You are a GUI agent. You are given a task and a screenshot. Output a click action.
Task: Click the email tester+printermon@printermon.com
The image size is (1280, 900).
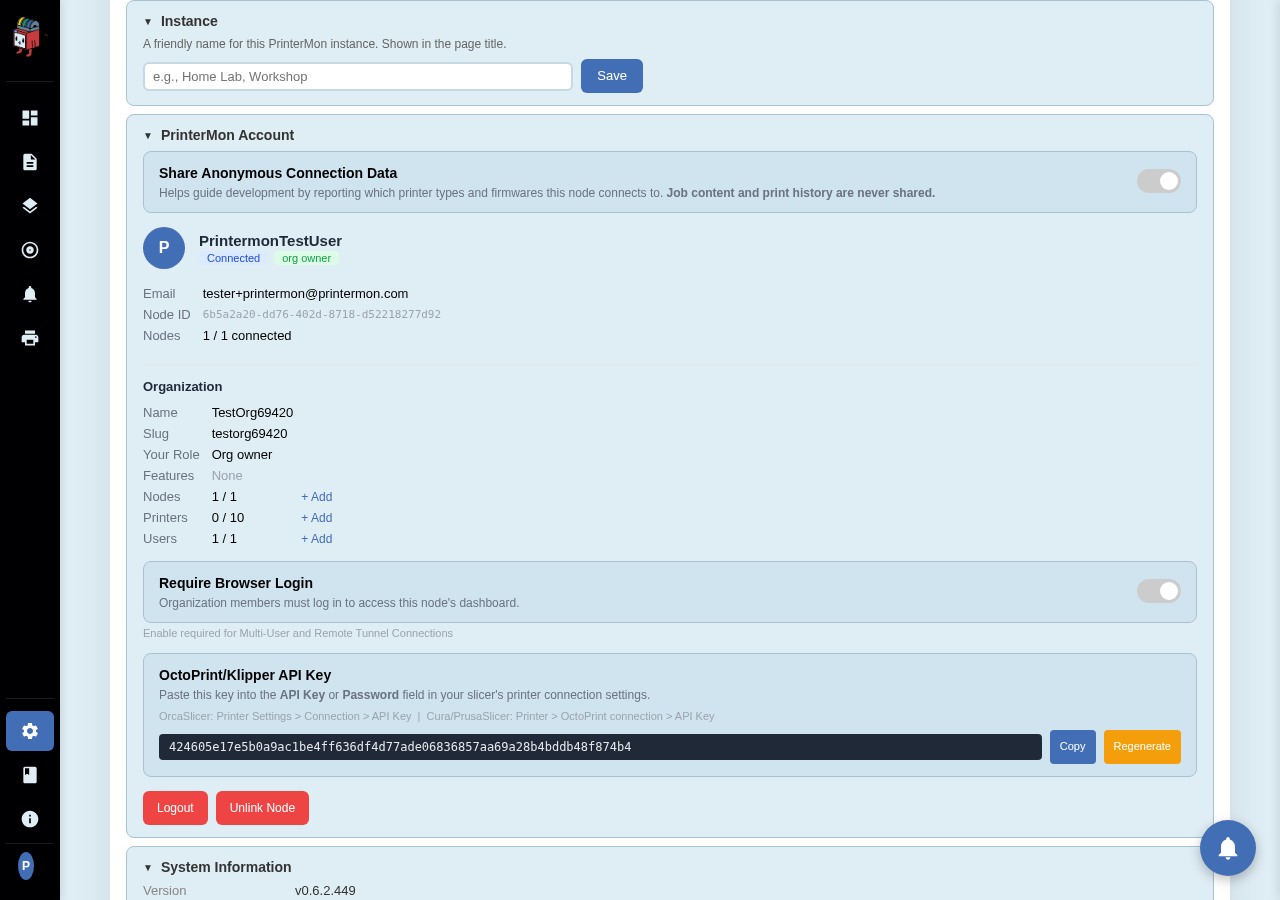coord(306,294)
